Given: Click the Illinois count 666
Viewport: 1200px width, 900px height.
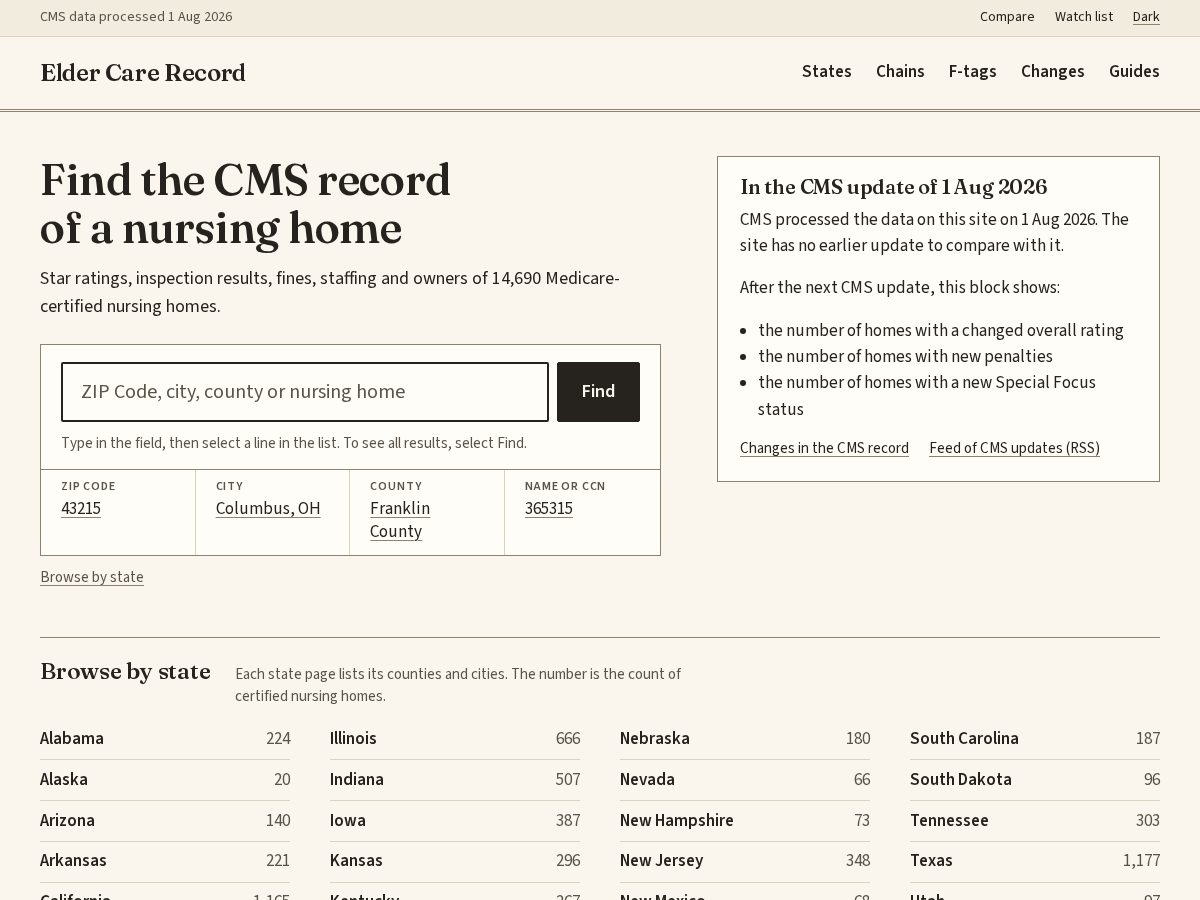Looking at the screenshot, I should [x=568, y=738].
